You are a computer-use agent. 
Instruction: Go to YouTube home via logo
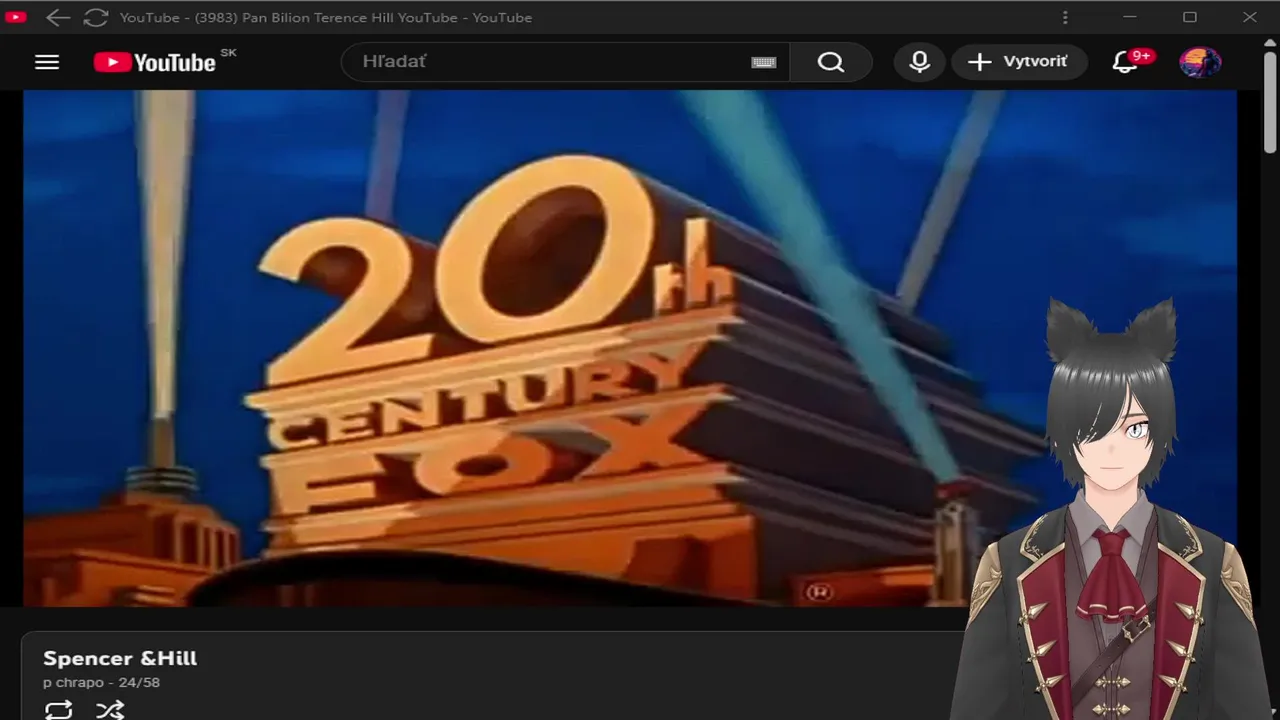tap(155, 62)
